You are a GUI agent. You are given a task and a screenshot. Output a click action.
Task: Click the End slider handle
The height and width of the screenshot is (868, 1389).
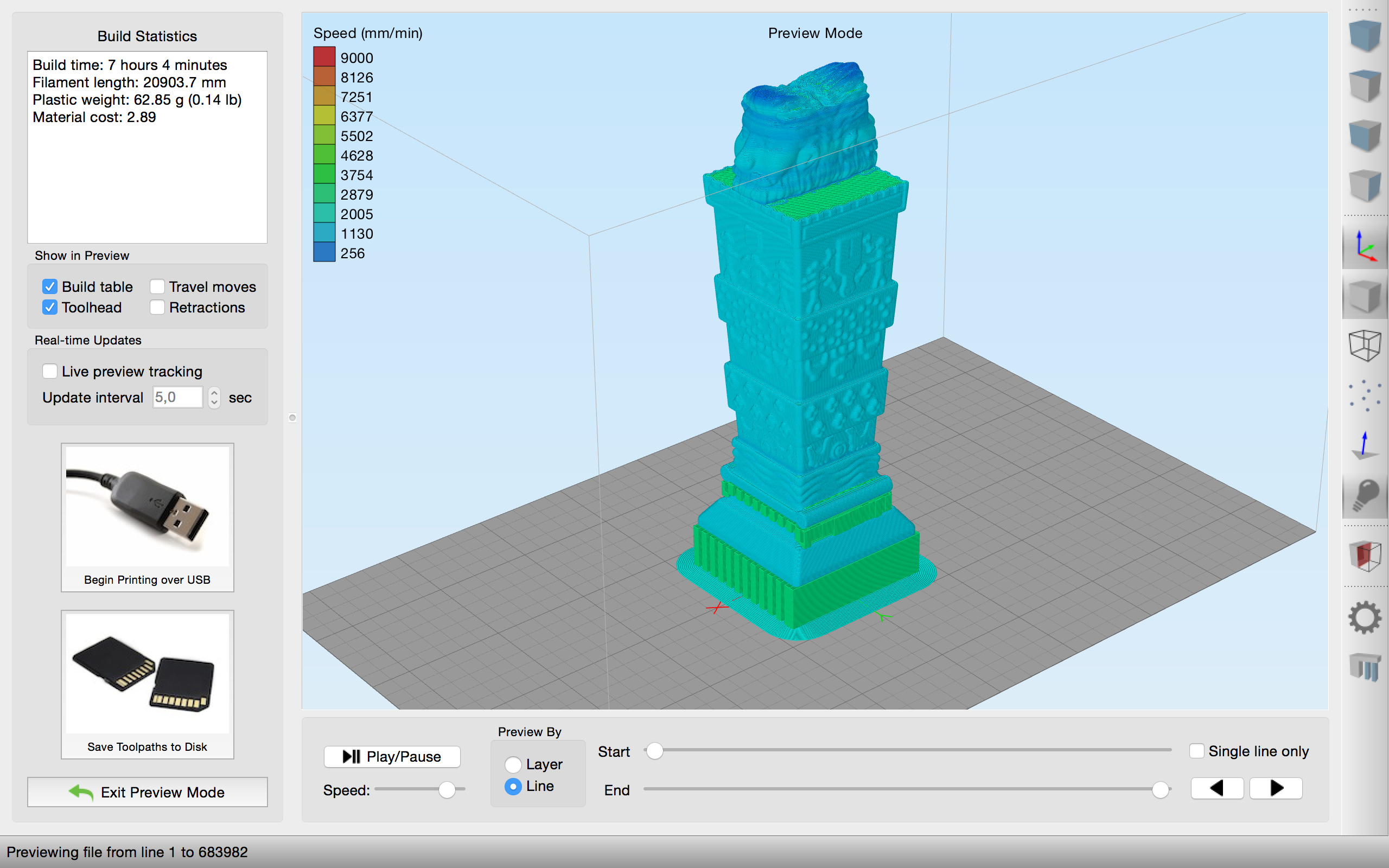click(1160, 790)
